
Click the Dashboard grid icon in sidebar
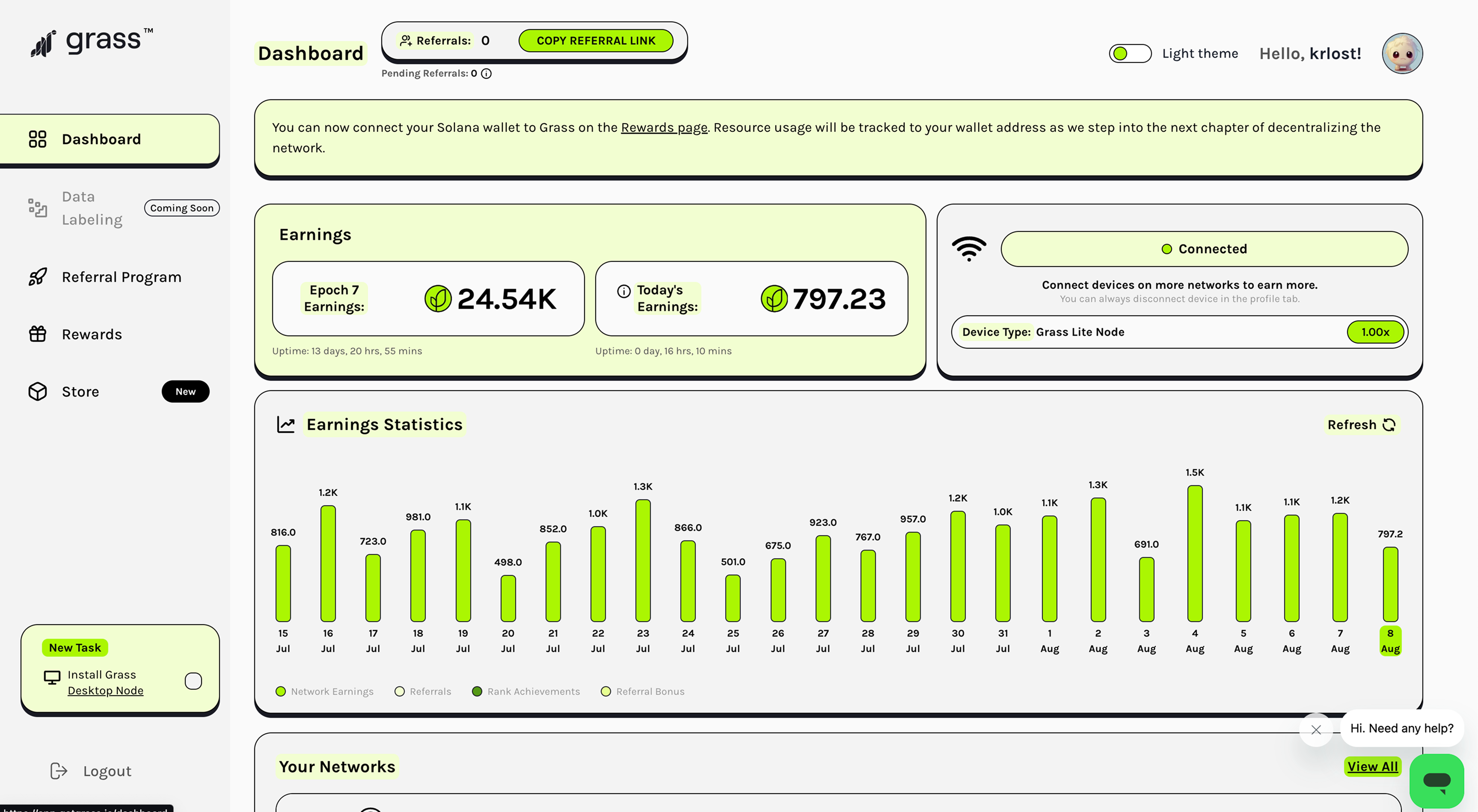(37, 139)
